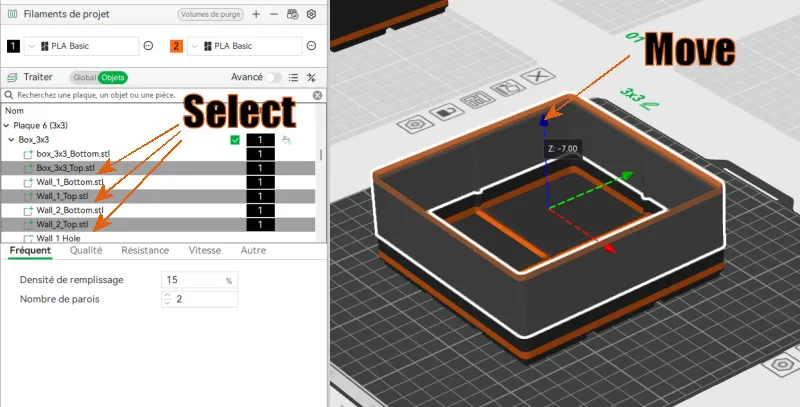Click the Box_3x3 row's faded icon right of filament 1
Screen dimensions: 800x407
pyautogui.click(x=287, y=140)
